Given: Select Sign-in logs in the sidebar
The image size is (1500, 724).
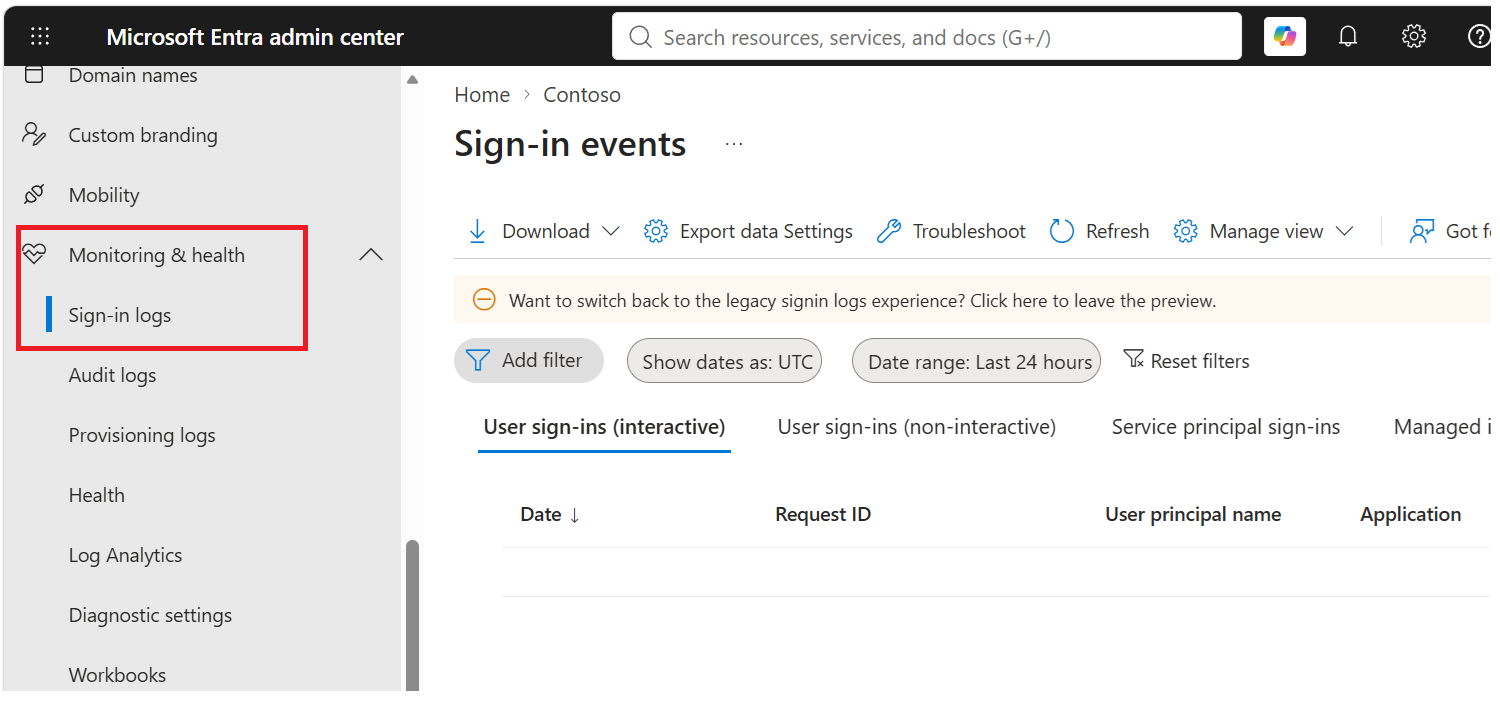Looking at the screenshot, I should point(120,315).
